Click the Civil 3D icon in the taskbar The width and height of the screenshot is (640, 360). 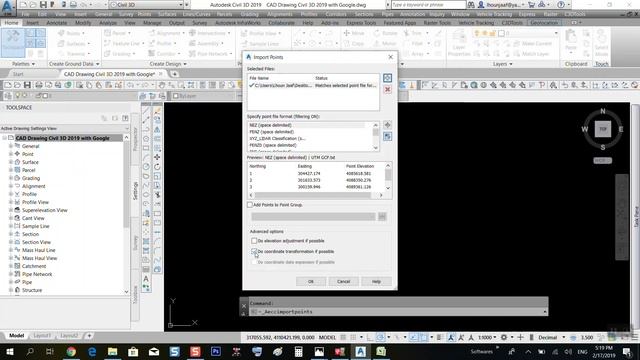point(360,351)
